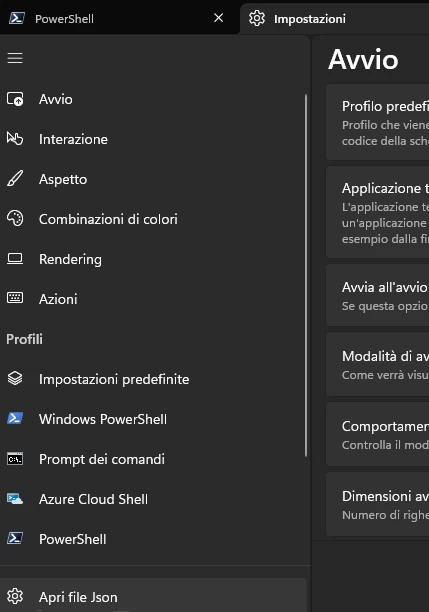
Task: Click the PowerShell profile icon in sidebar
Action: [x=15, y=539]
